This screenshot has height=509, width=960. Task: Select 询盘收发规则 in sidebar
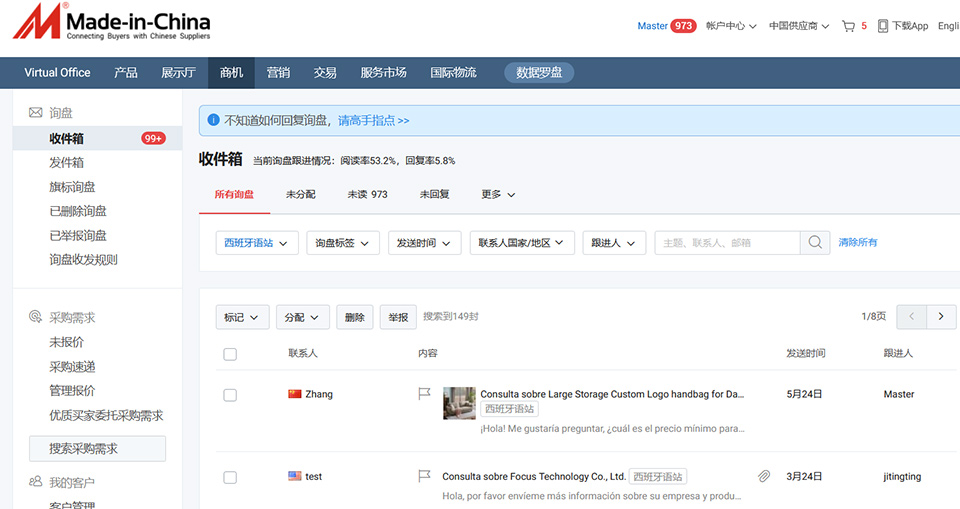[83, 259]
